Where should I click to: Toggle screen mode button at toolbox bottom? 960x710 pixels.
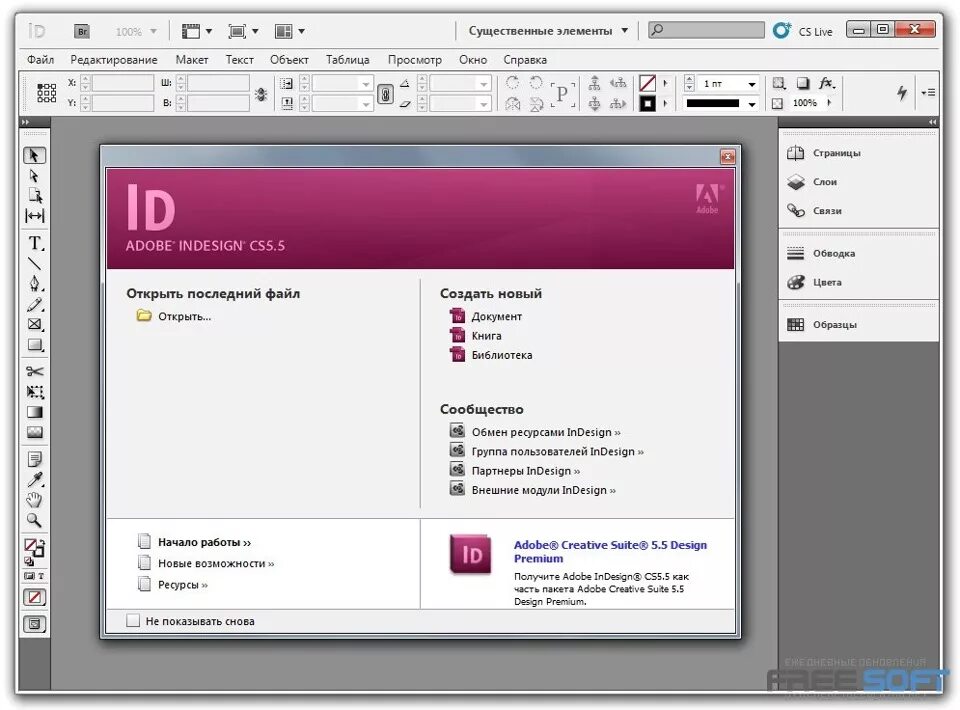coord(35,624)
